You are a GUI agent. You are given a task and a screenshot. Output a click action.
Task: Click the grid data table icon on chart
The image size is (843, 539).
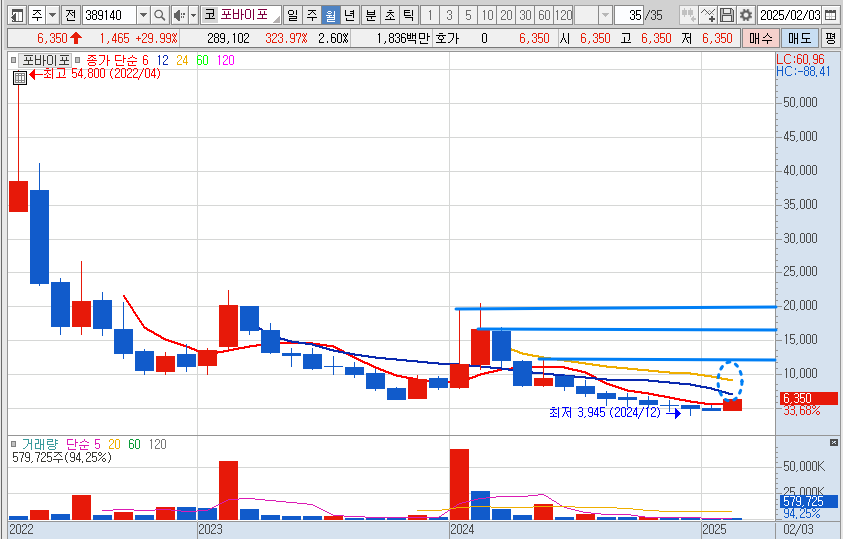tap(19, 78)
